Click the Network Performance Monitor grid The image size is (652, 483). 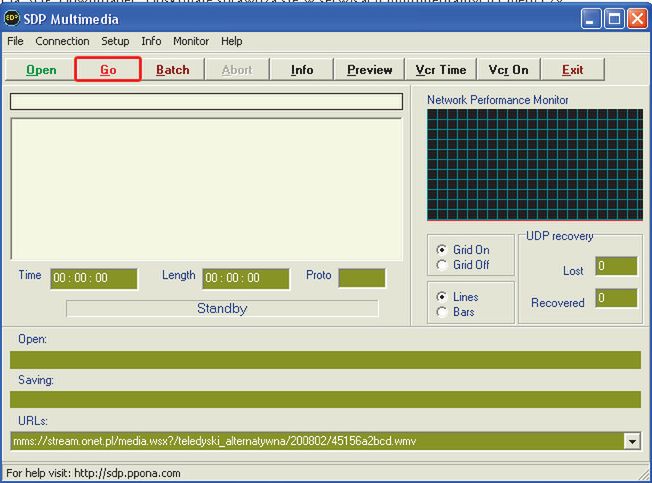click(535, 165)
